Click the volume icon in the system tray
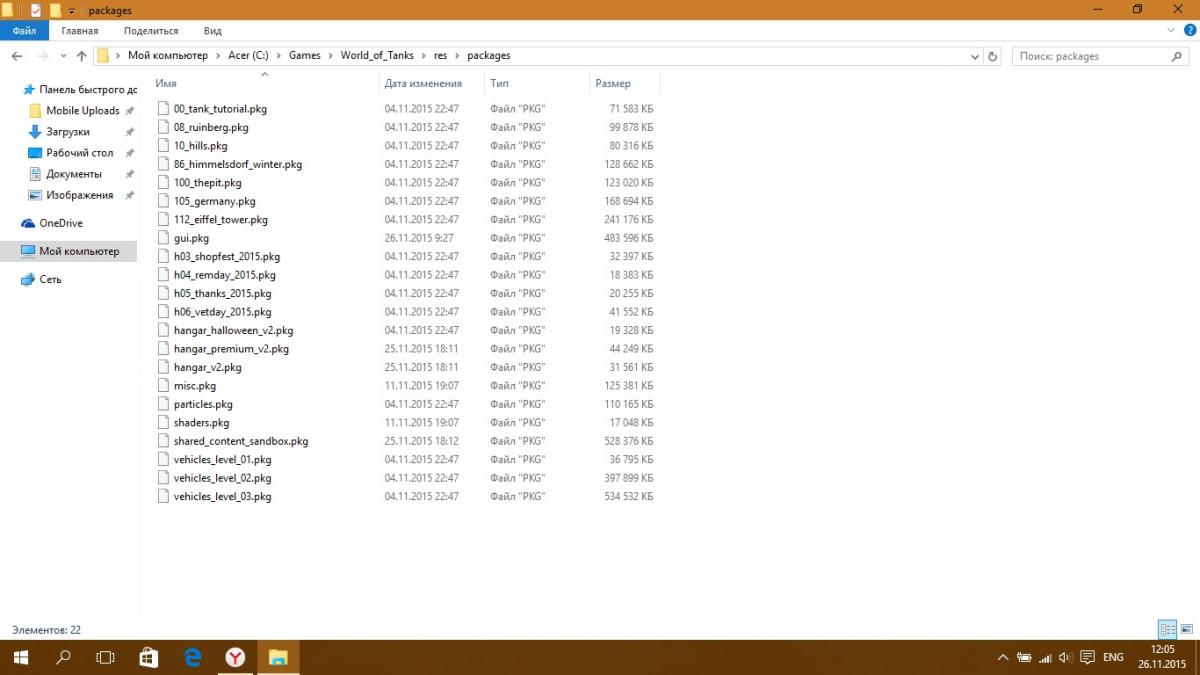Screen dimensions: 1200x675 coord(1064,658)
